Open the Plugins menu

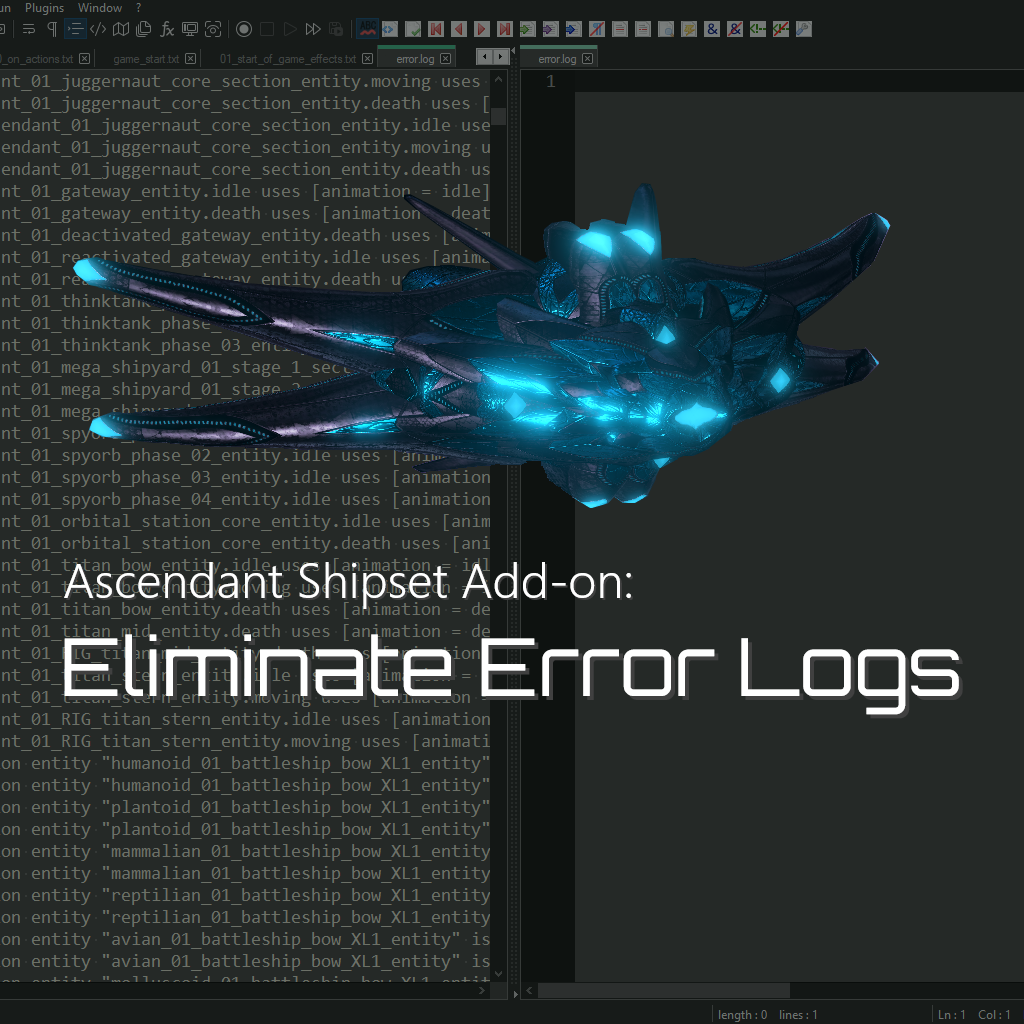pyautogui.click(x=44, y=8)
